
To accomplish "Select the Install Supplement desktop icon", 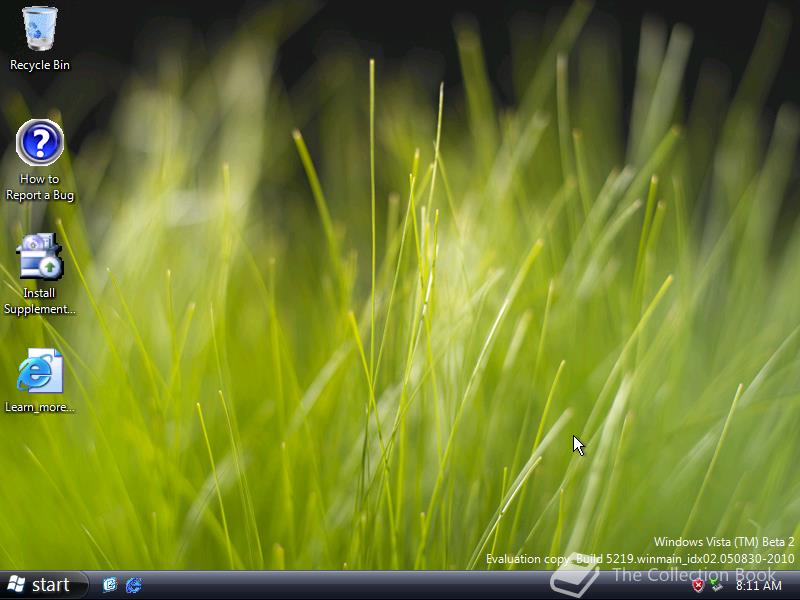I will [40, 274].
